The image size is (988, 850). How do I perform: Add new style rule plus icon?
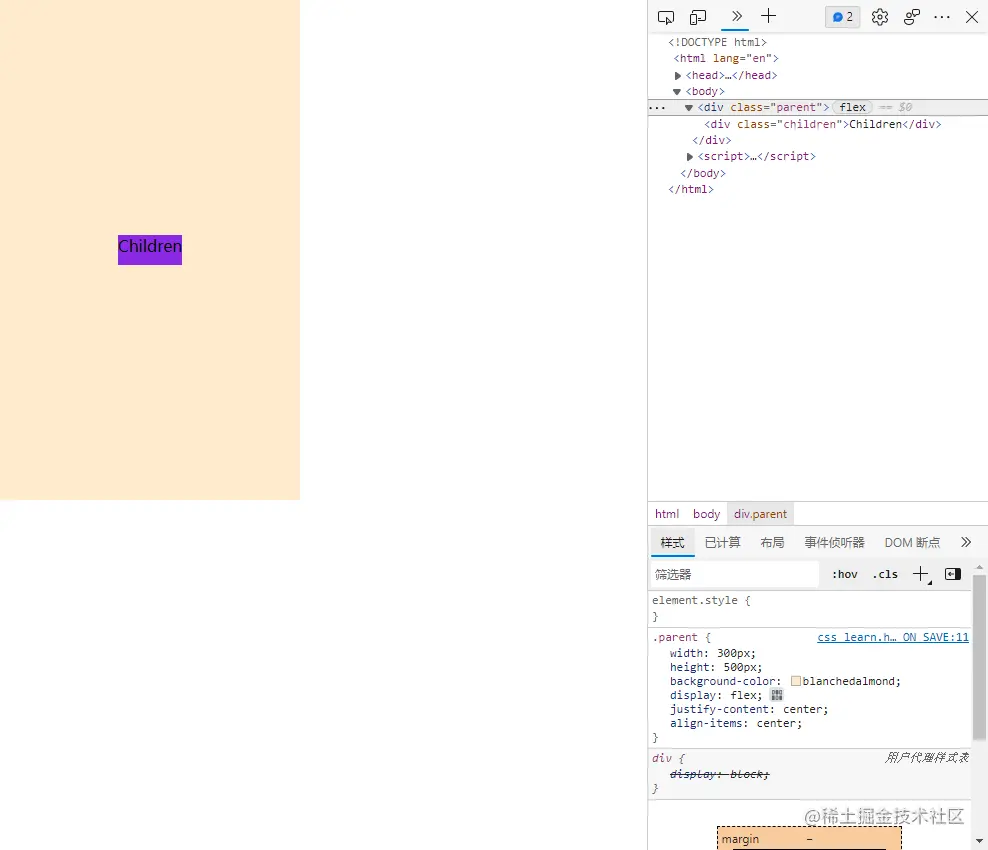[921, 574]
